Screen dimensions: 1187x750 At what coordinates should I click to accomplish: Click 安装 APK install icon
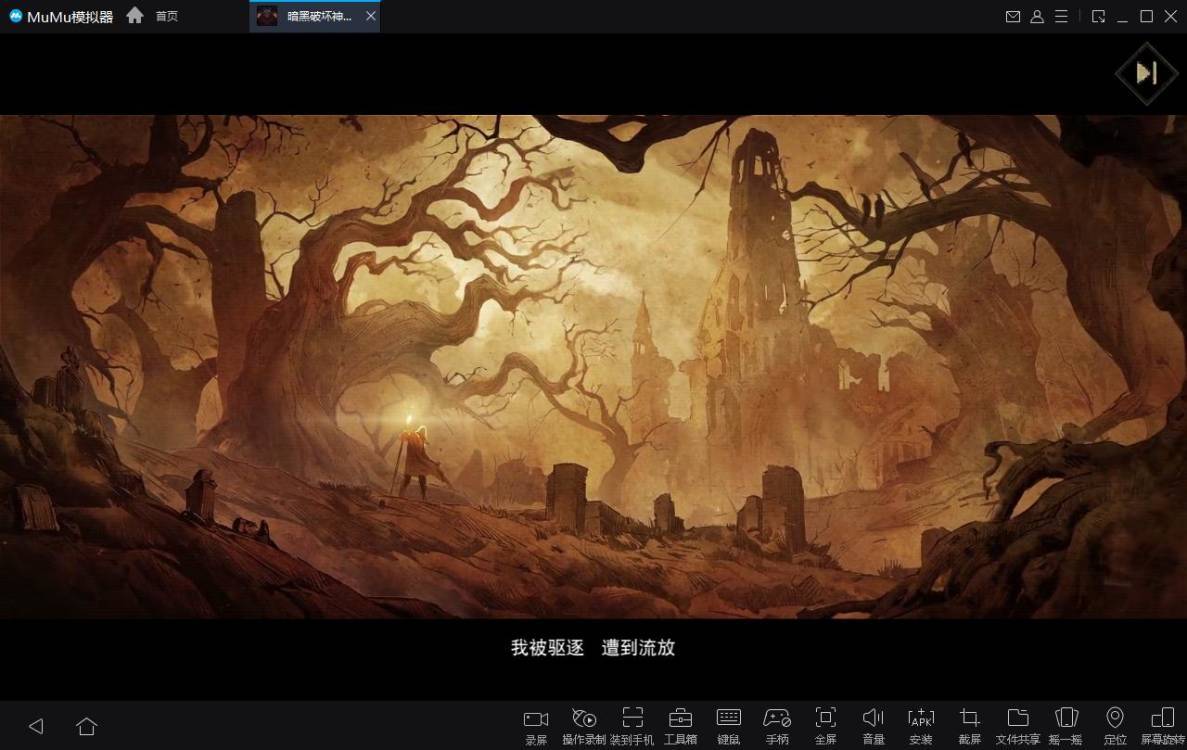921,727
